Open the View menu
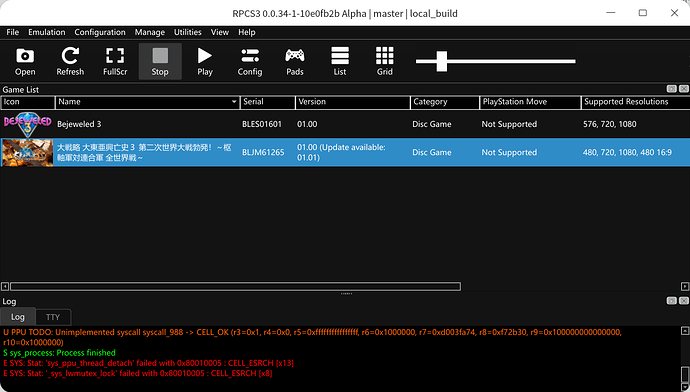This screenshot has height=392, width=690. pyautogui.click(x=220, y=32)
